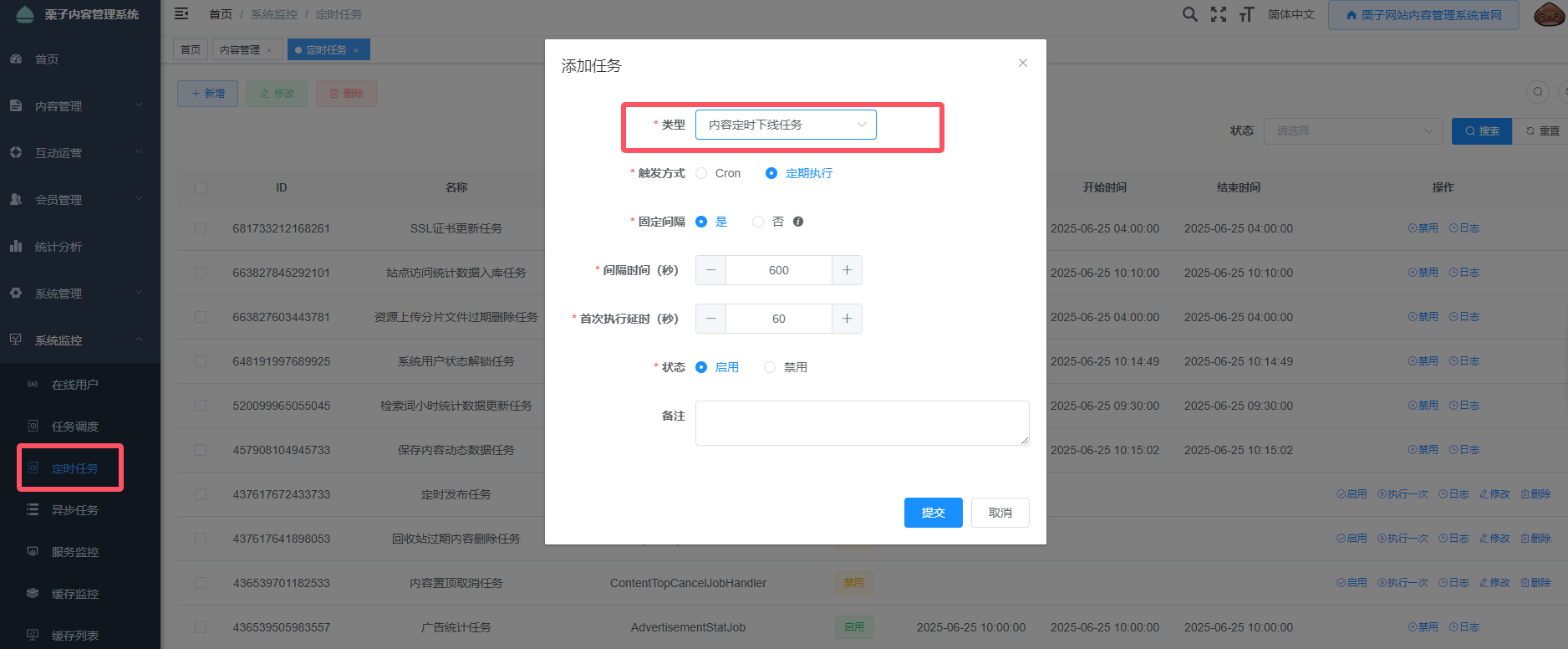Click the 提交 button
Screen dimensions: 1568x649
tap(933, 513)
